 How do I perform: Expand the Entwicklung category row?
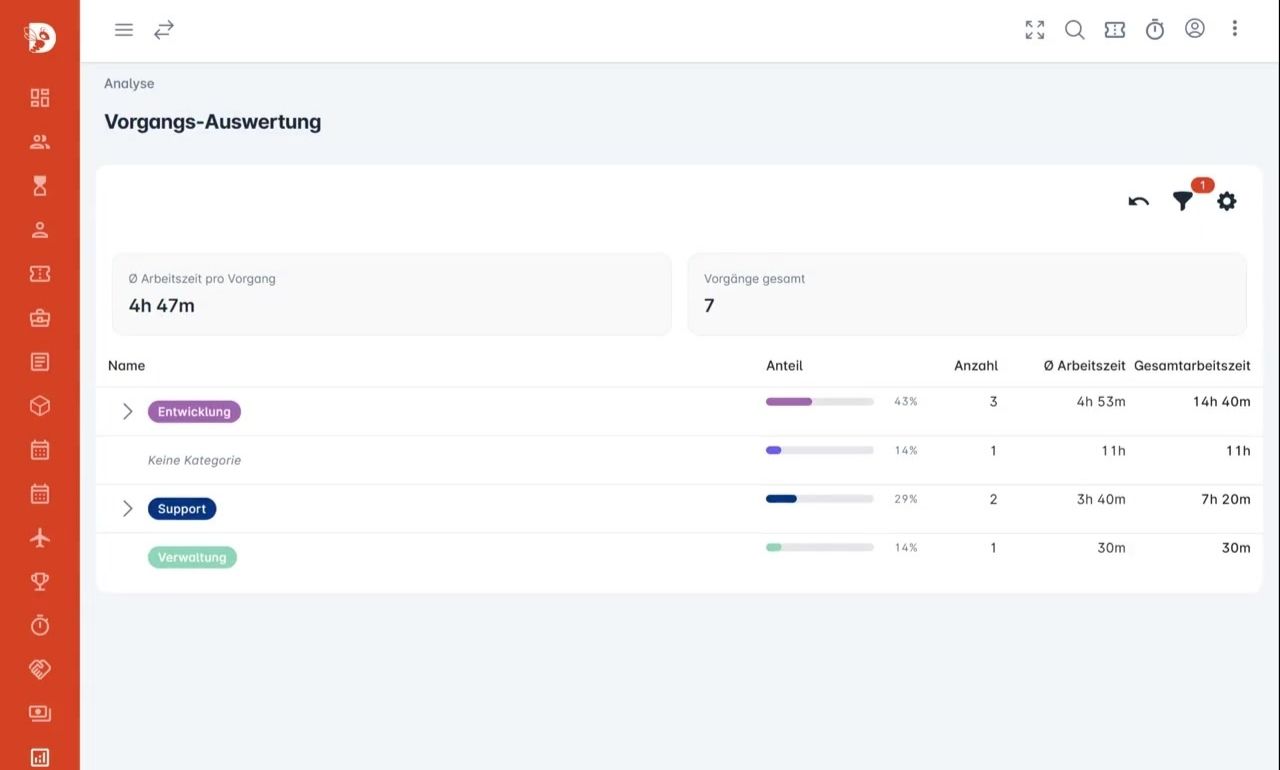click(x=127, y=411)
